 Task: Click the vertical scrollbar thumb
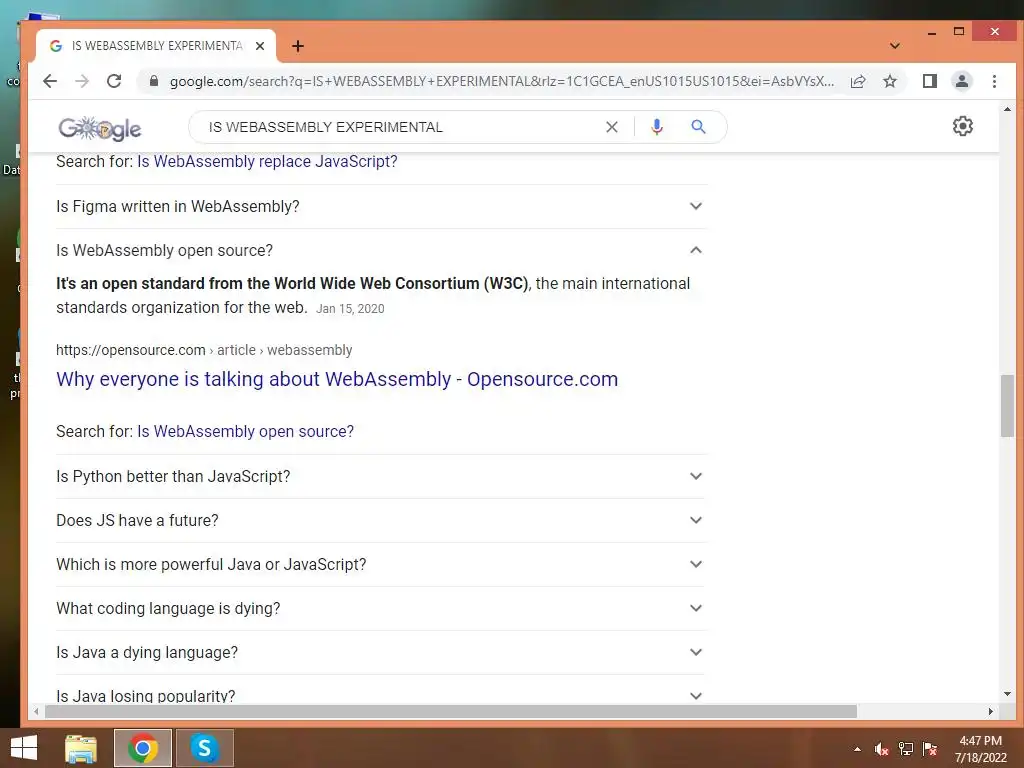coord(1006,406)
